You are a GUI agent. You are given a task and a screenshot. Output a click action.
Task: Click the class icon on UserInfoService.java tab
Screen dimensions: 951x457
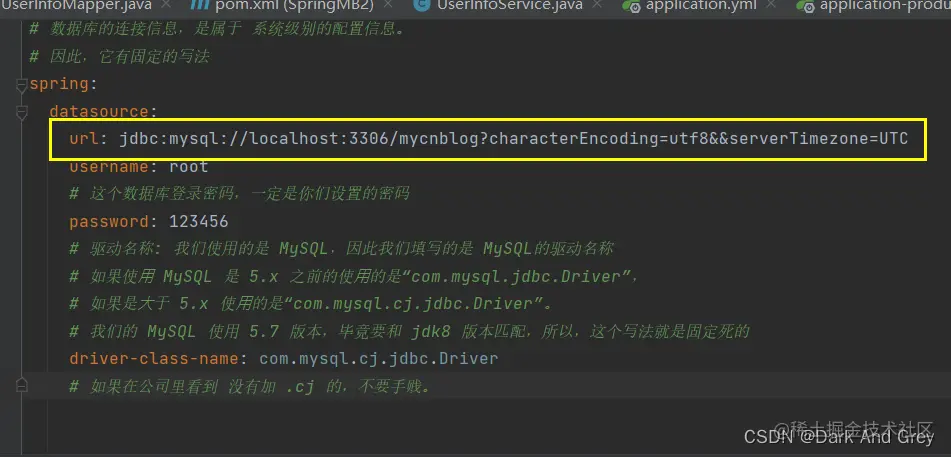tap(421, 5)
